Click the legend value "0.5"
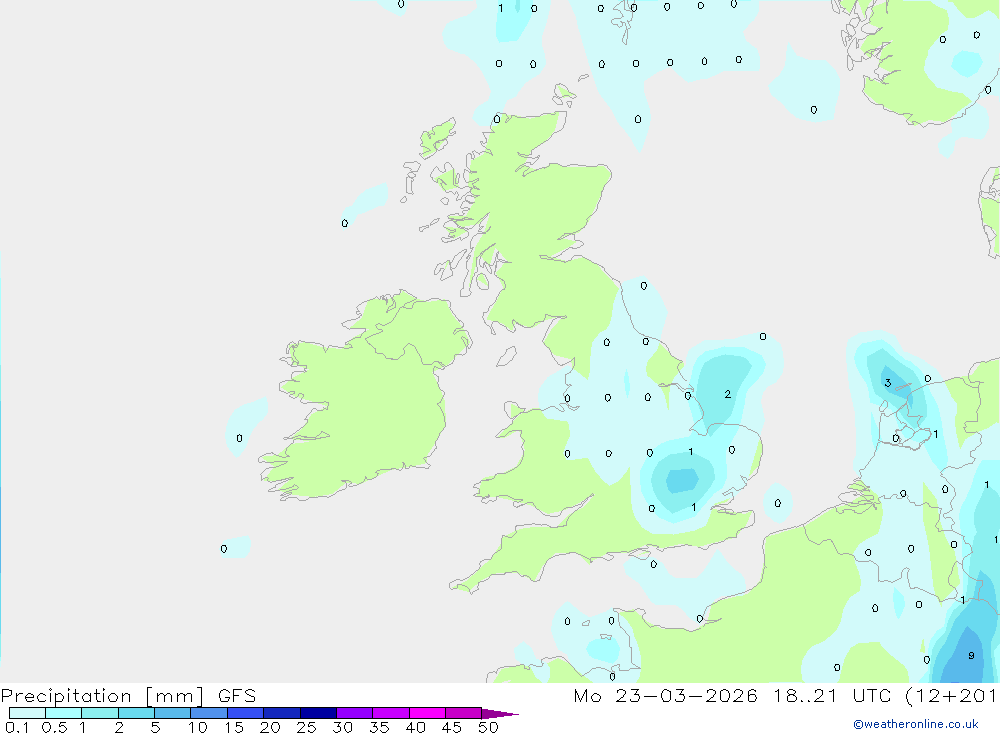 [54, 727]
